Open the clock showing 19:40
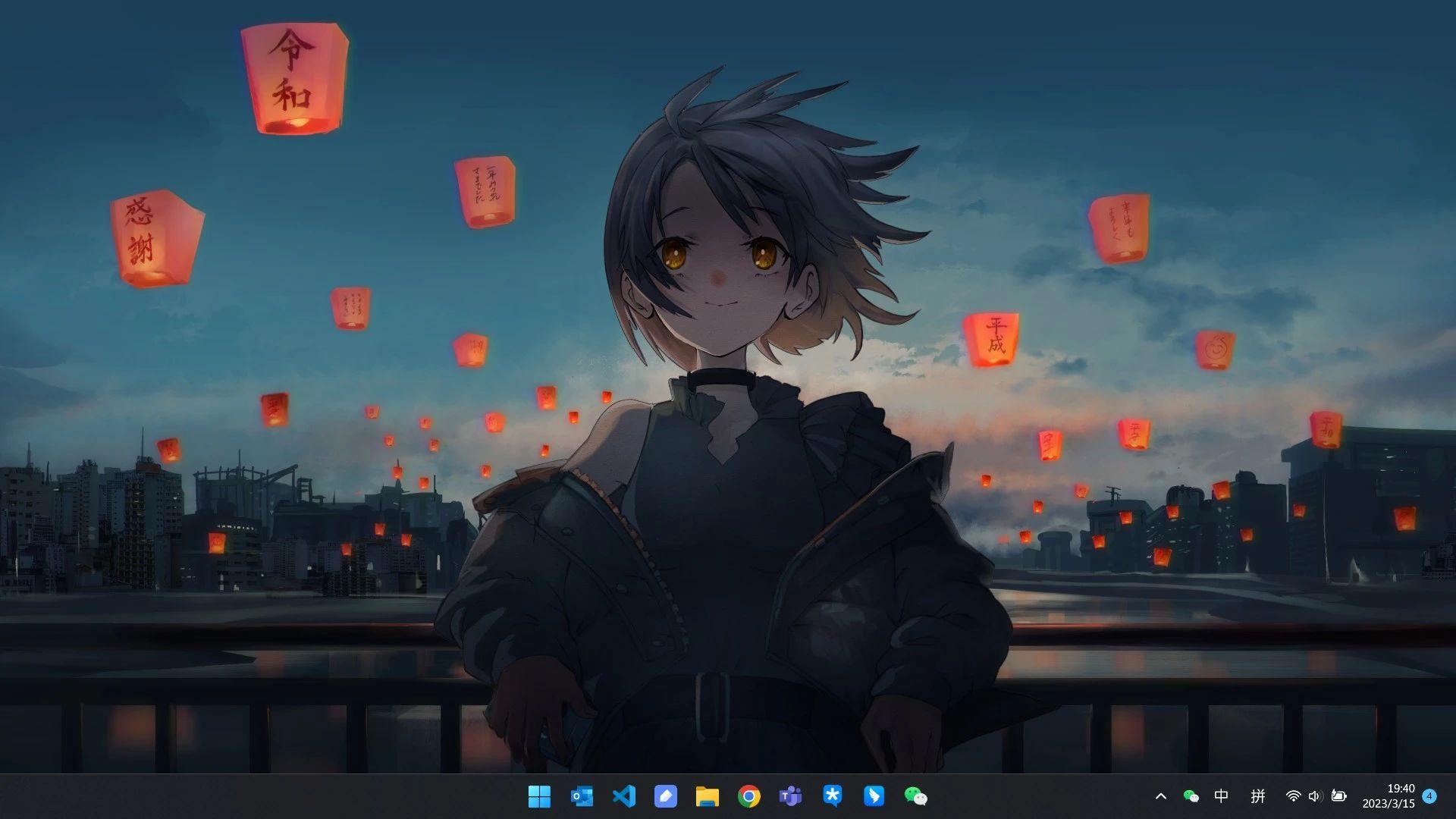Viewport: 1456px width, 819px height. click(x=1388, y=796)
